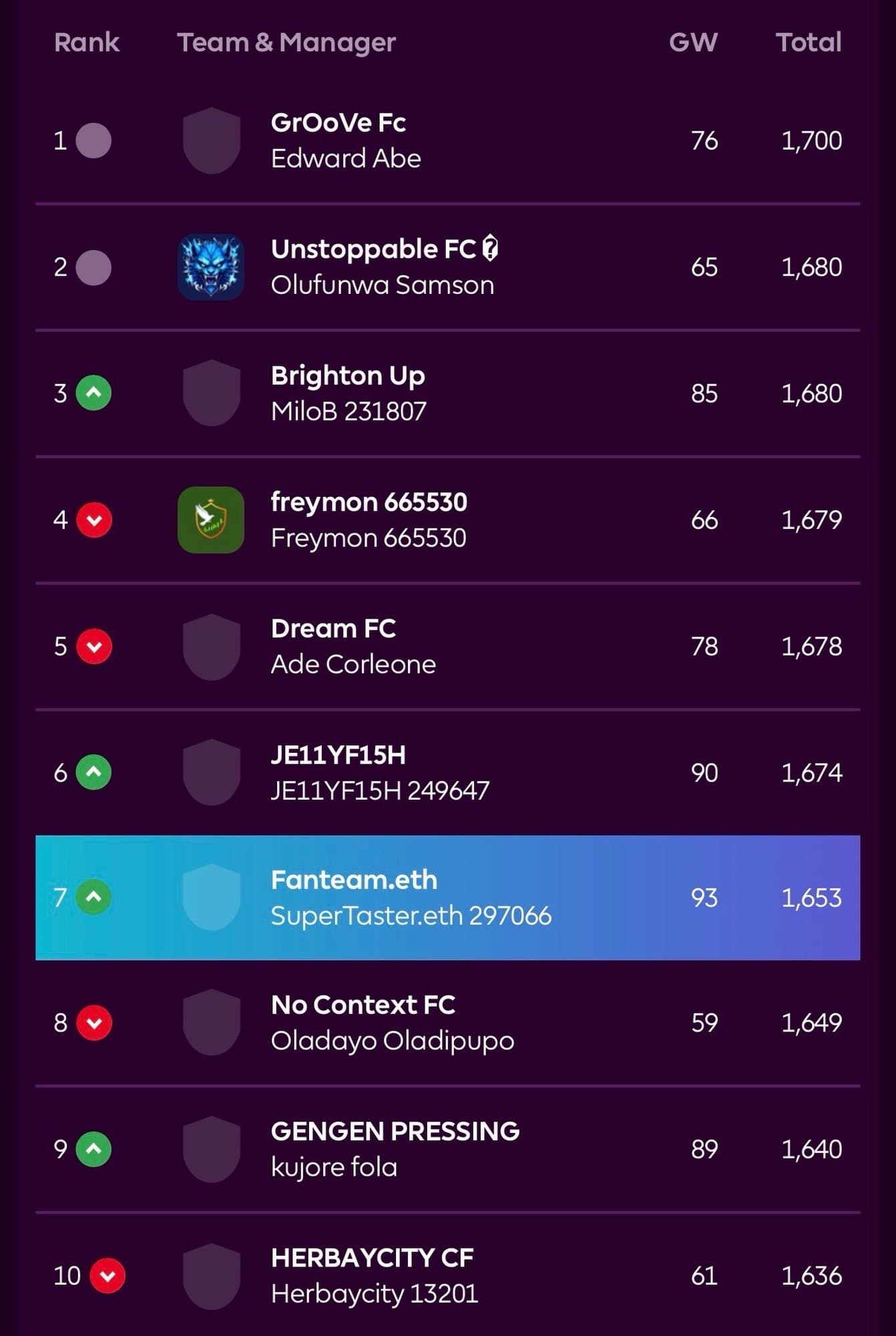Image resolution: width=896 pixels, height=1336 pixels.
Task: Click Dream FC total score 1,678
Action: click(x=811, y=646)
